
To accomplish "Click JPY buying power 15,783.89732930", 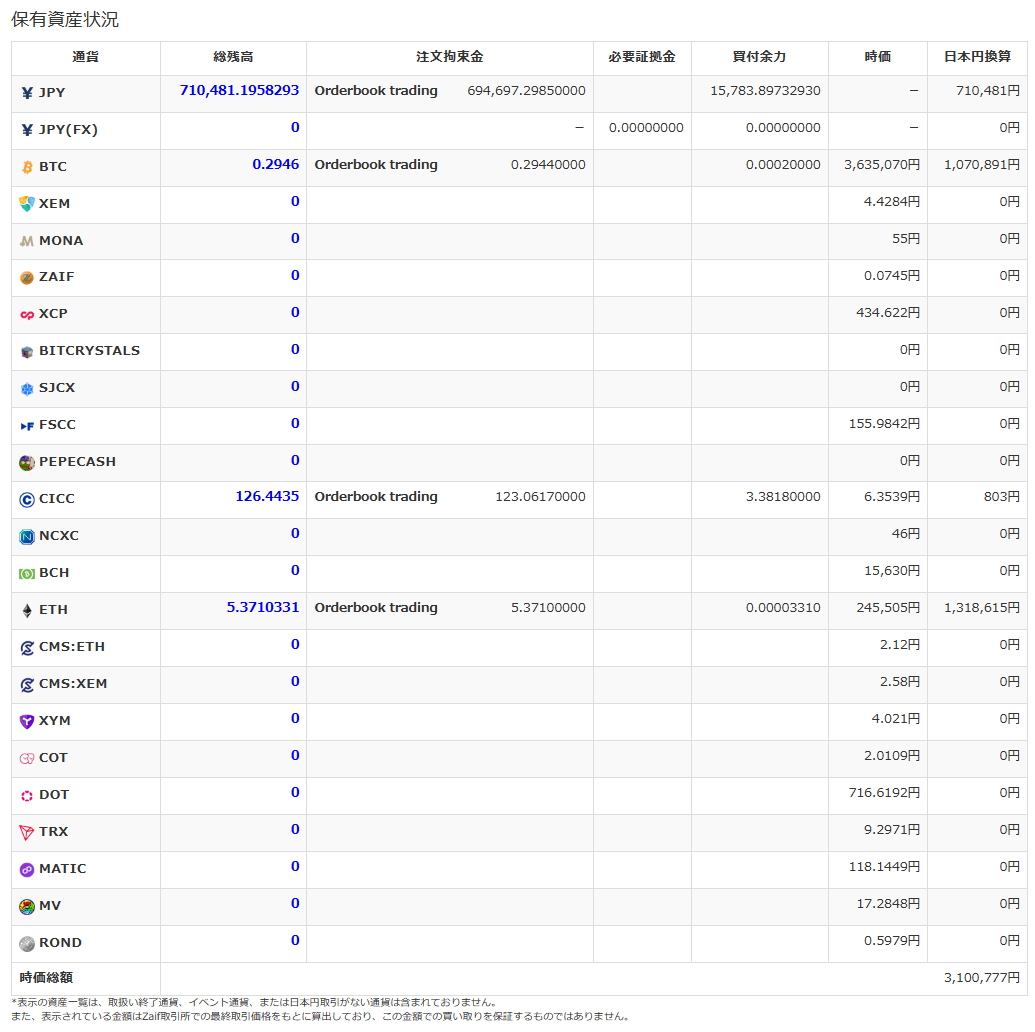I will pos(765,90).
